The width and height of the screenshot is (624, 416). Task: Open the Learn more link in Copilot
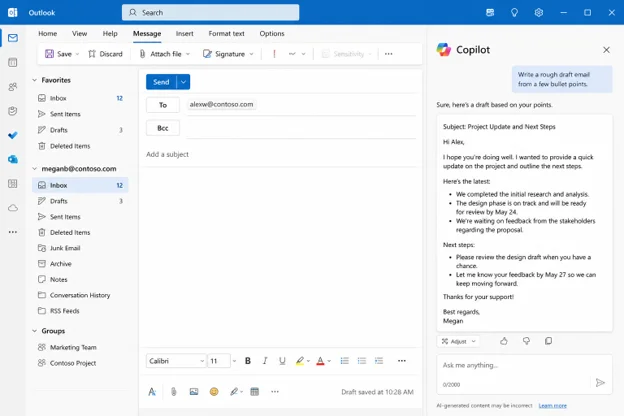[552, 406]
